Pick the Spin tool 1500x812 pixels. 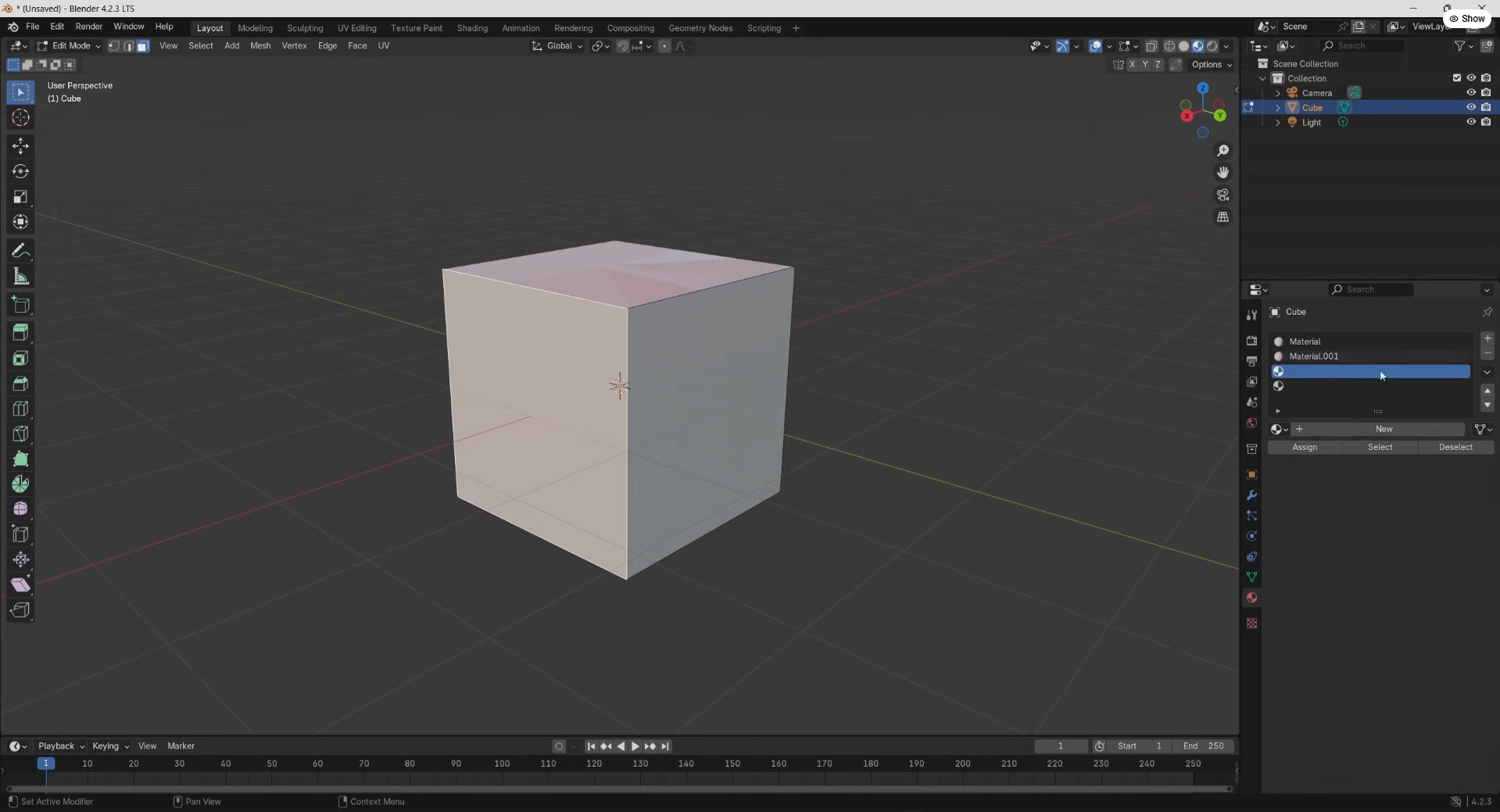[x=20, y=485]
